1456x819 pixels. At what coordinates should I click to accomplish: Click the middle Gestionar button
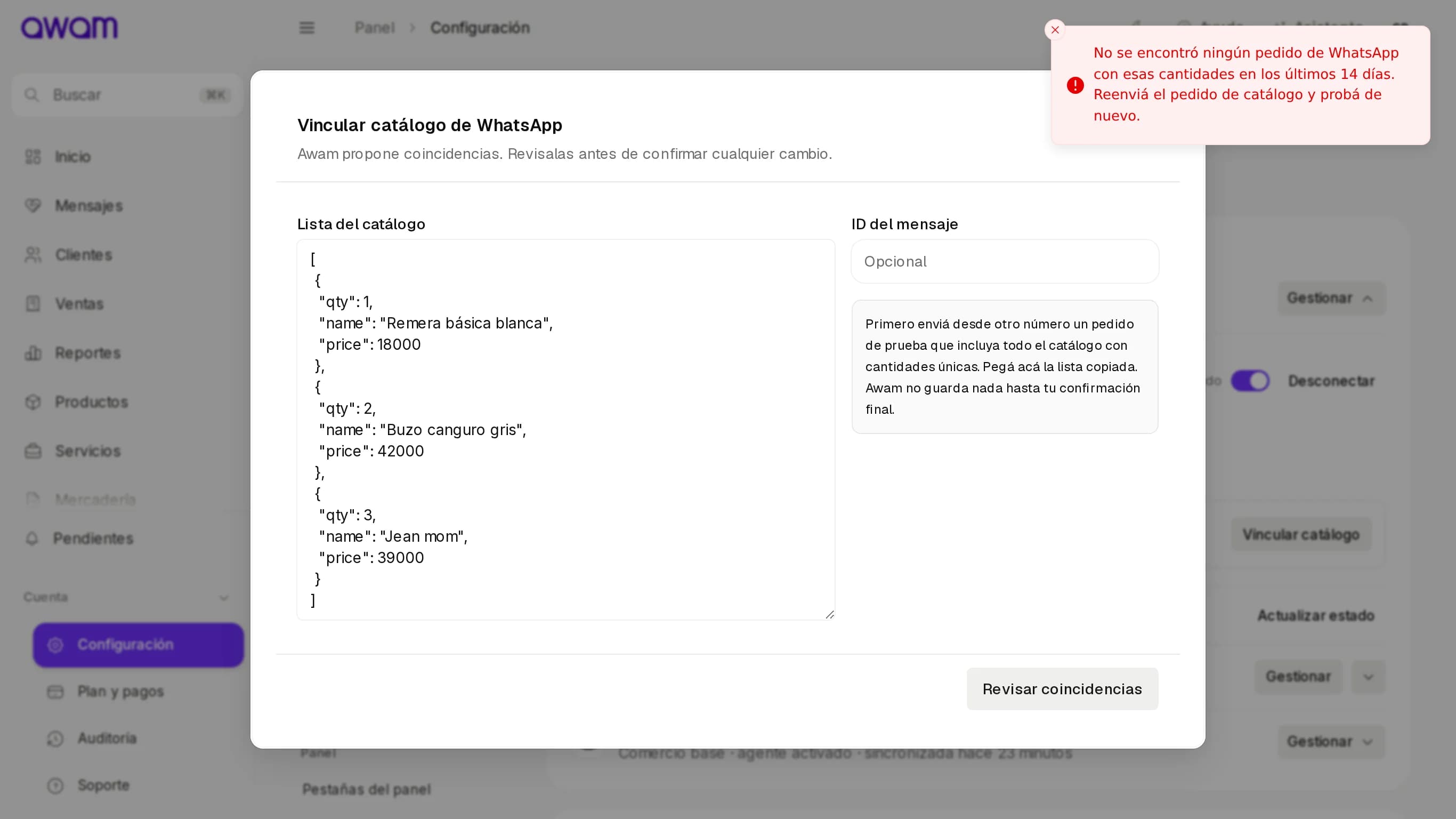pos(1298,677)
